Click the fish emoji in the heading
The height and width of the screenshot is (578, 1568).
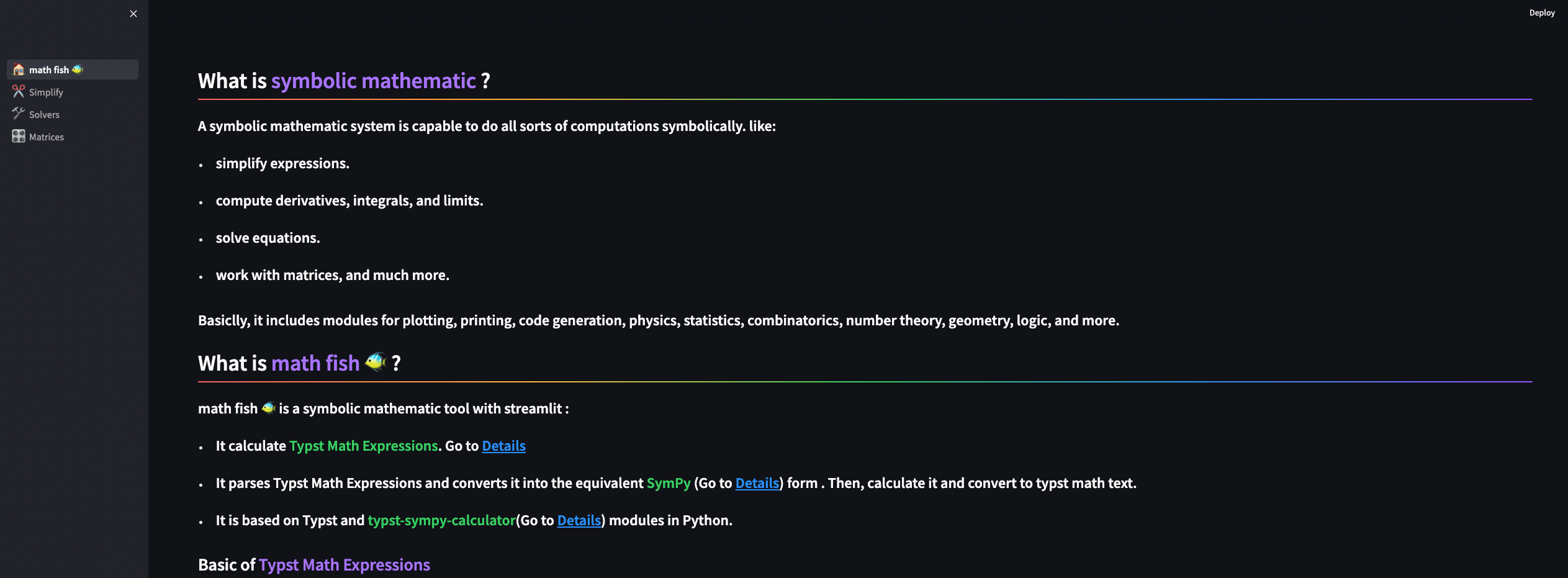coord(376,362)
